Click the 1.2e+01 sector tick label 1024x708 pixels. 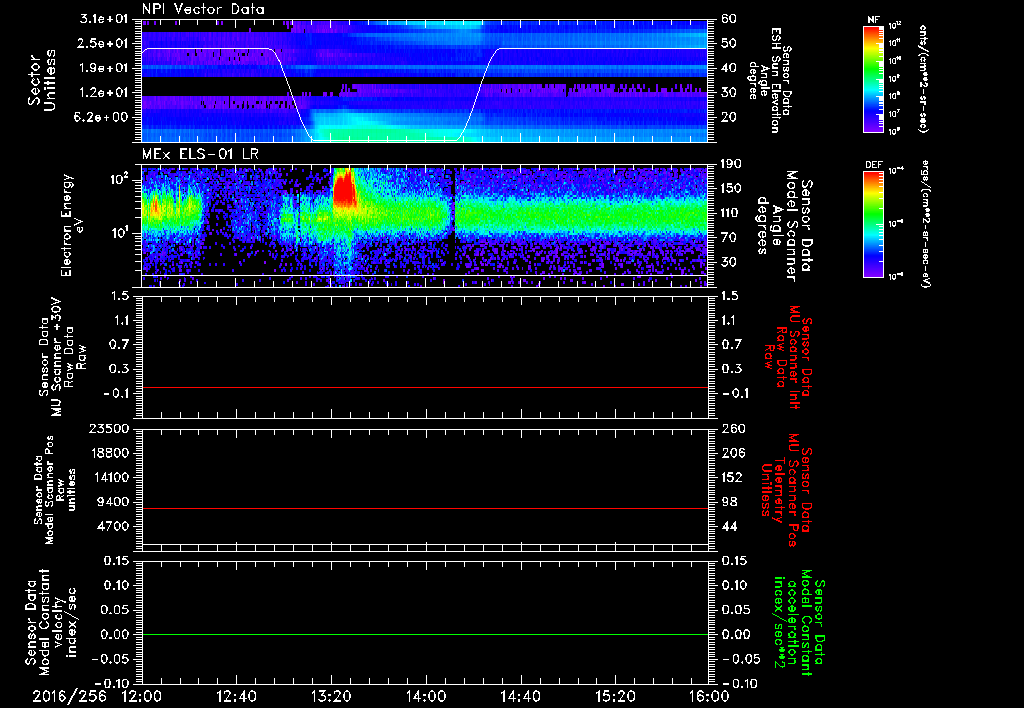(103, 93)
